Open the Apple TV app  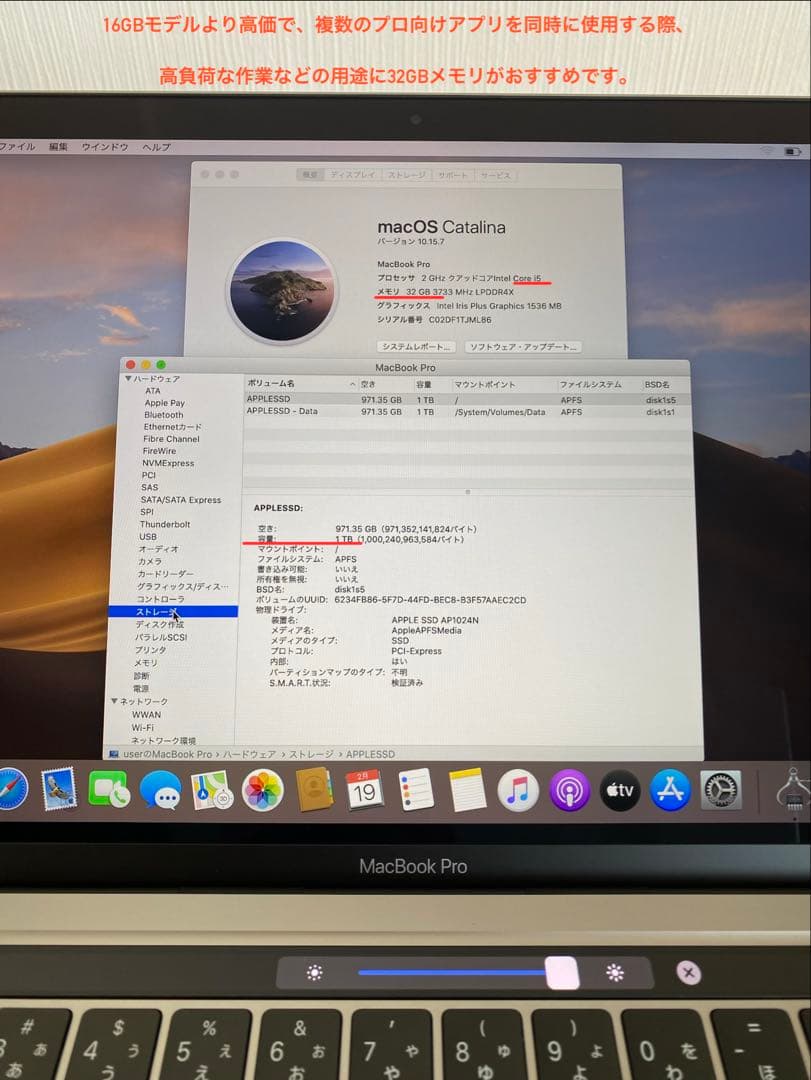coord(619,790)
